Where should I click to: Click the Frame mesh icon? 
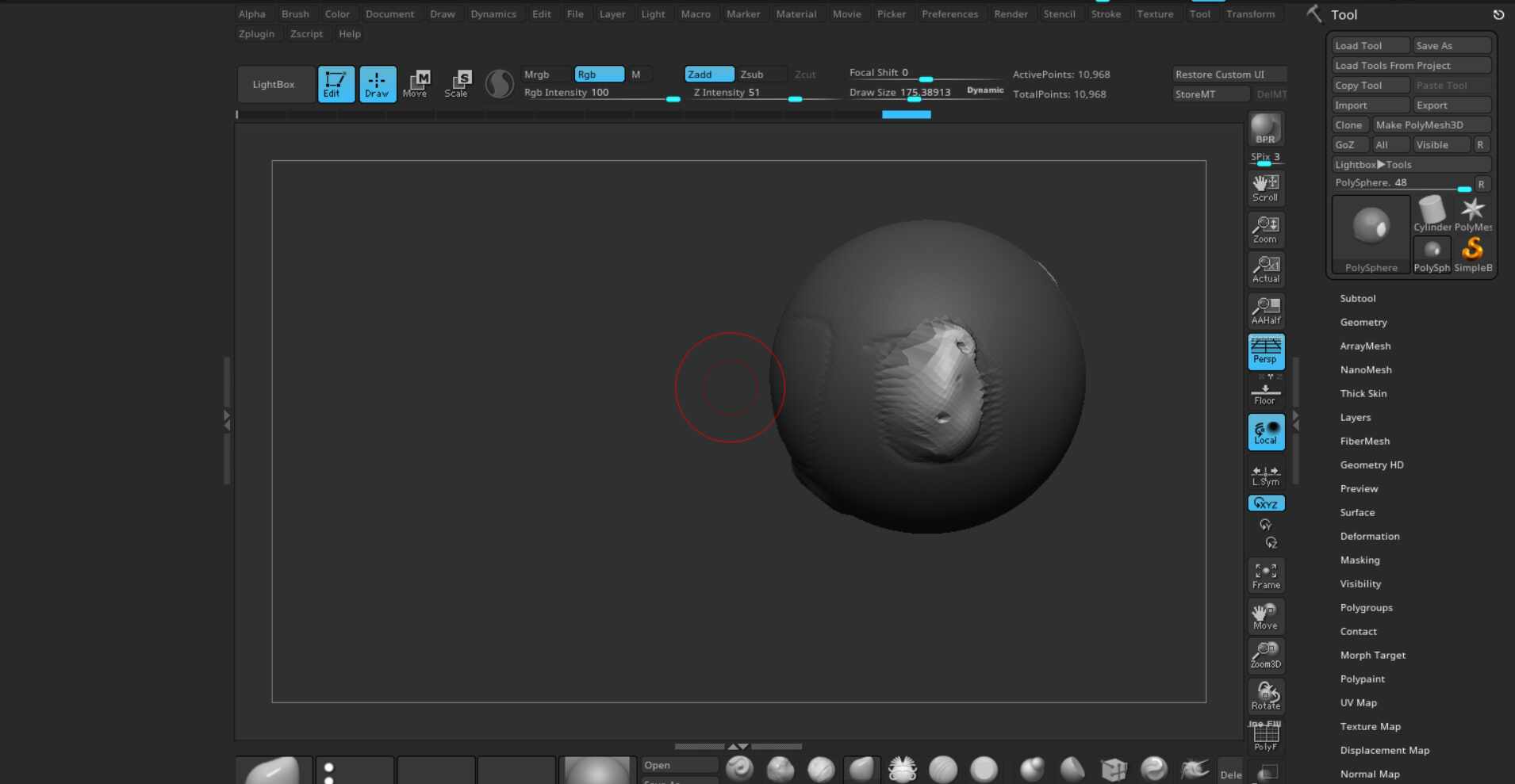pyautogui.click(x=1265, y=576)
